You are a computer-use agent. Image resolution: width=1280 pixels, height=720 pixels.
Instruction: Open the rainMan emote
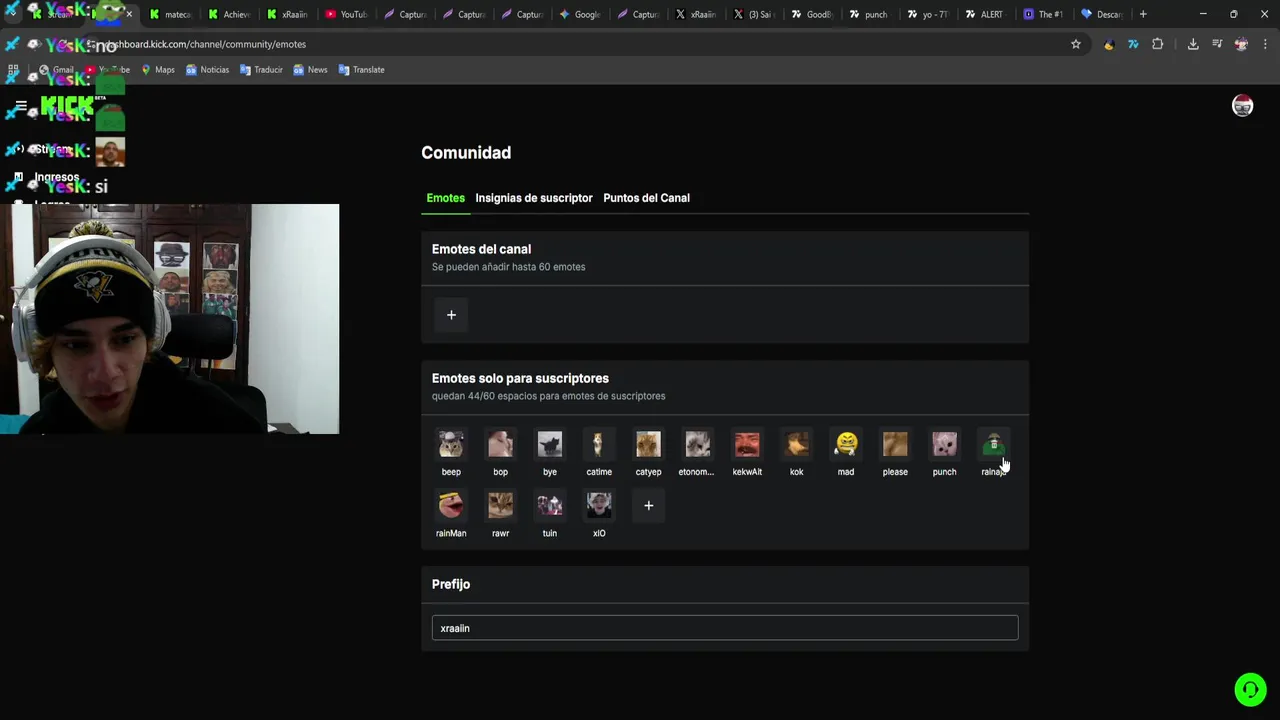tap(451, 505)
